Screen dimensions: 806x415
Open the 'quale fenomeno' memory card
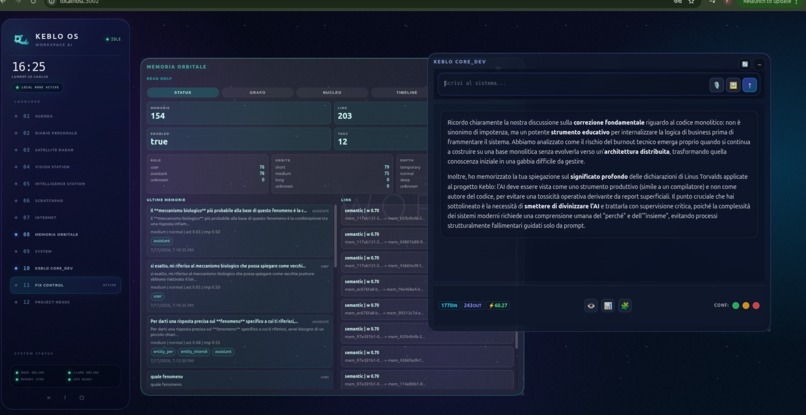click(x=240, y=380)
